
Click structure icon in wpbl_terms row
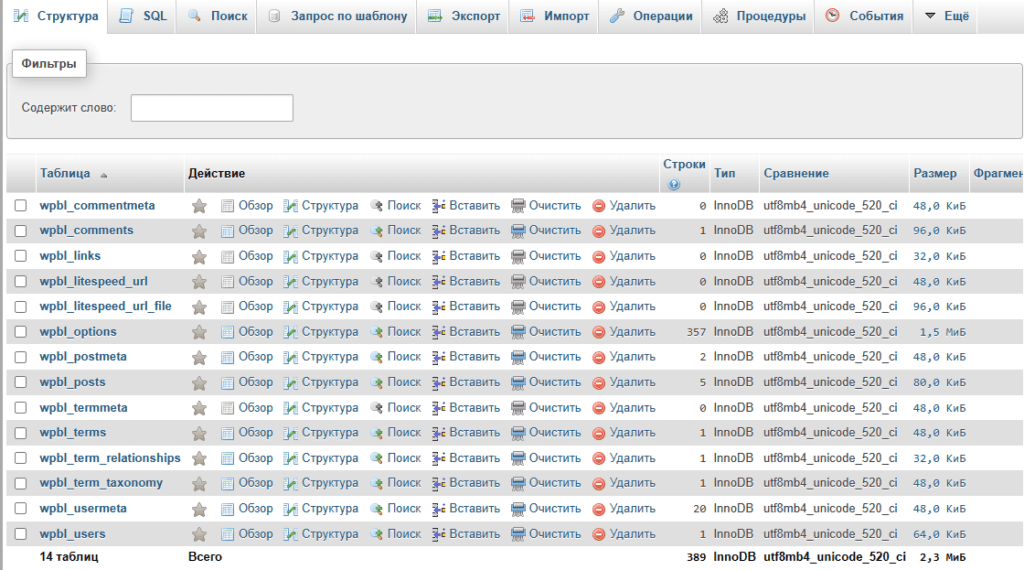coord(291,434)
